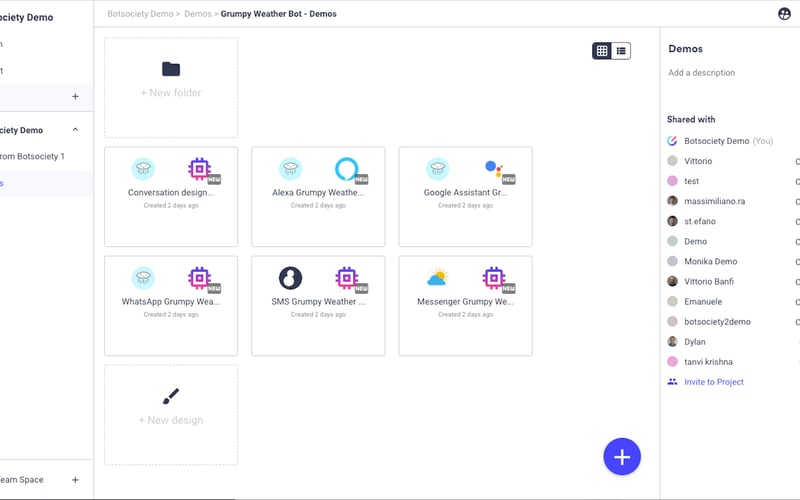Screen dimensions: 800x500
Task: Click rain cloud avatar on Conversation design card
Action: coord(143,169)
